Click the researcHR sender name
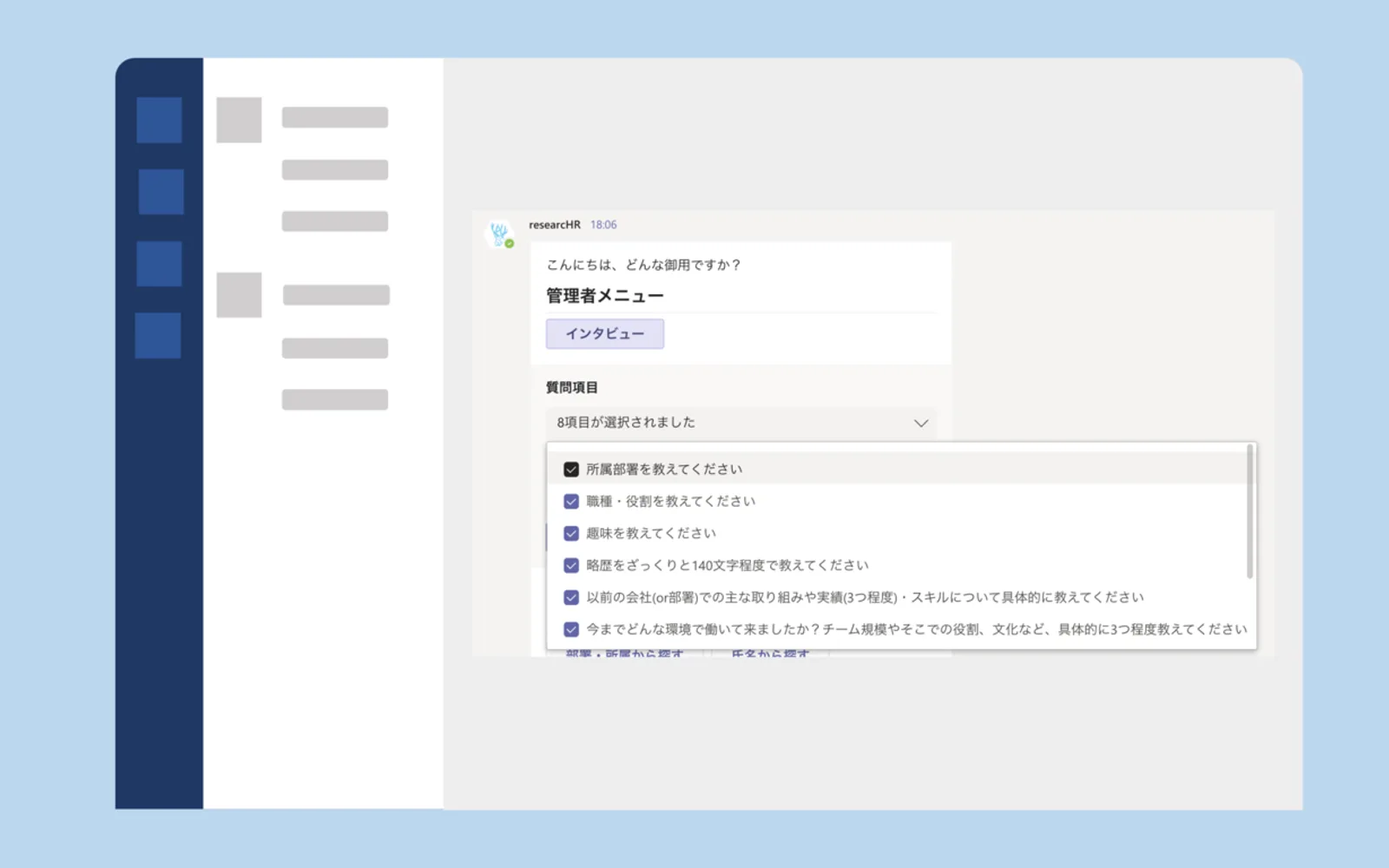Screen dimensions: 1389x868 point(555,225)
